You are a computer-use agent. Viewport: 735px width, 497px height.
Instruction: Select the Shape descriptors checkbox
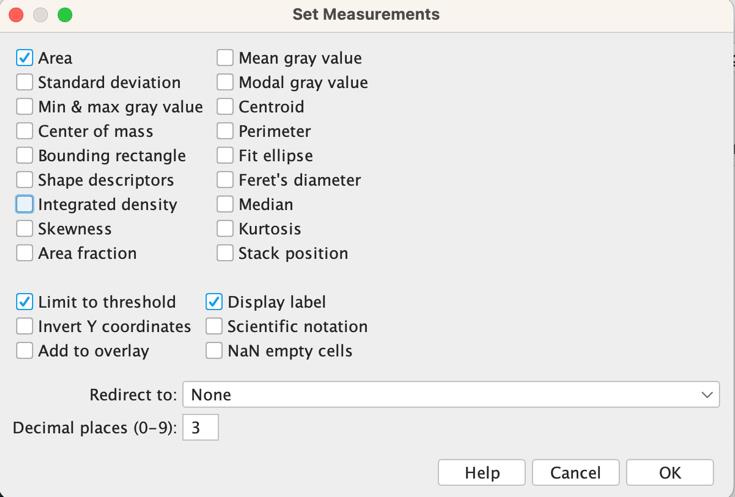[24, 180]
